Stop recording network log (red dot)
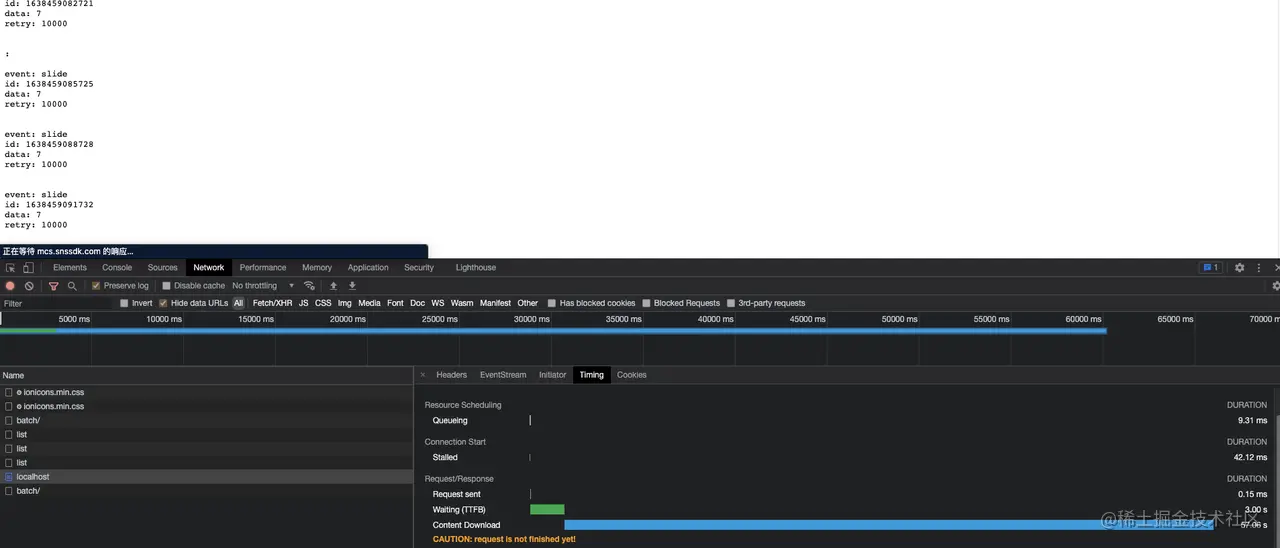Image resolution: width=1280 pixels, height=548 pixels. click(11, 286)
